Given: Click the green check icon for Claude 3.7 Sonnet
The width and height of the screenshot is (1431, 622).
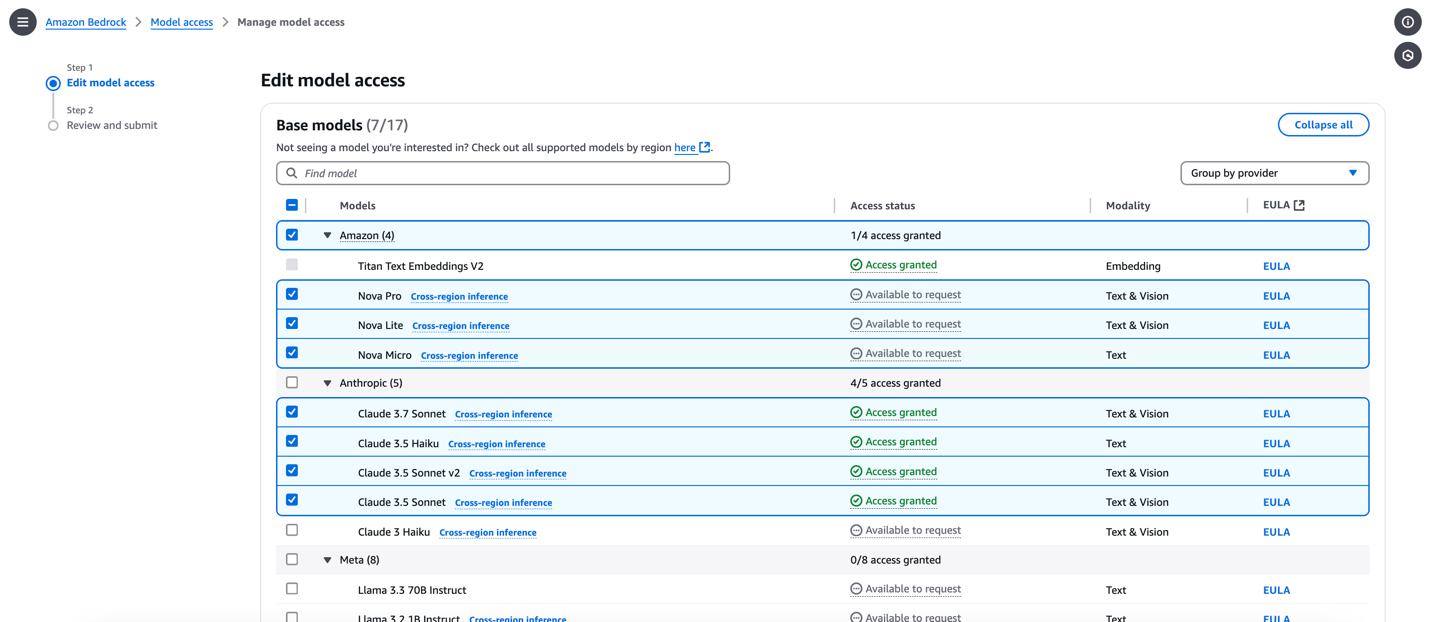Looking at the screenshot, I should coord(856,412).
